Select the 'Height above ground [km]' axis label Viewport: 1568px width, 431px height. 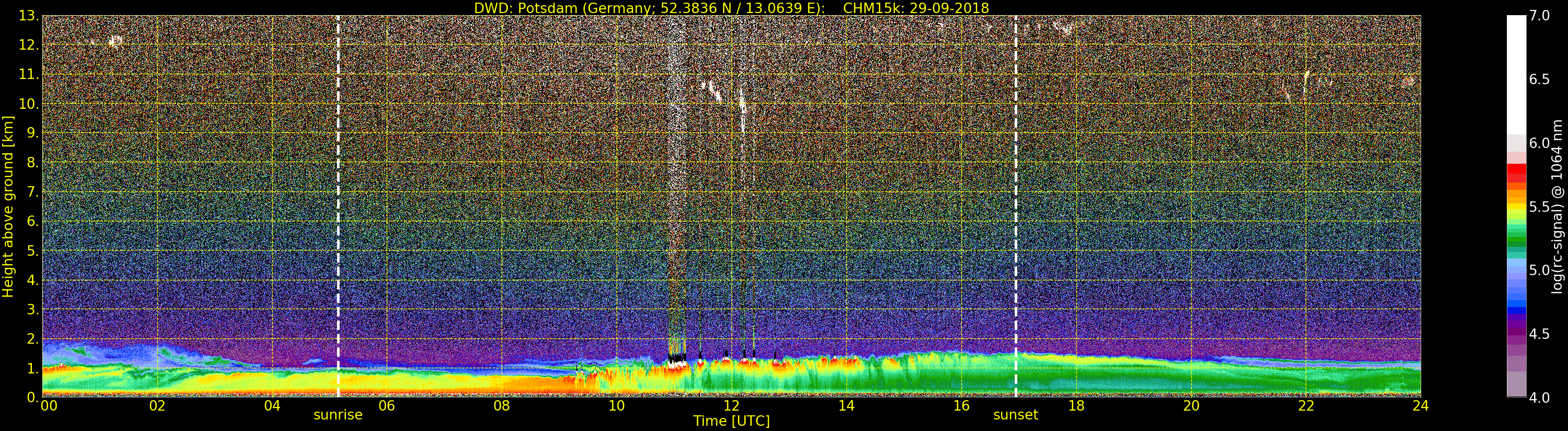8,206
